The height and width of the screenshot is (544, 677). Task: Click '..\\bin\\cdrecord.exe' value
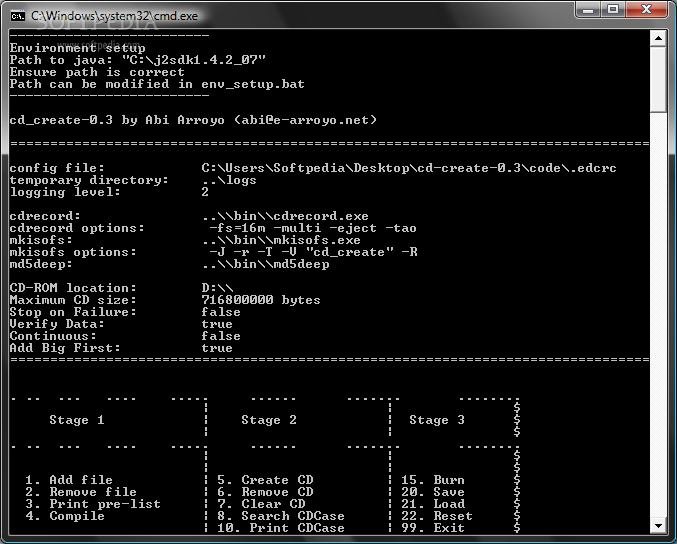coord(285,216)
